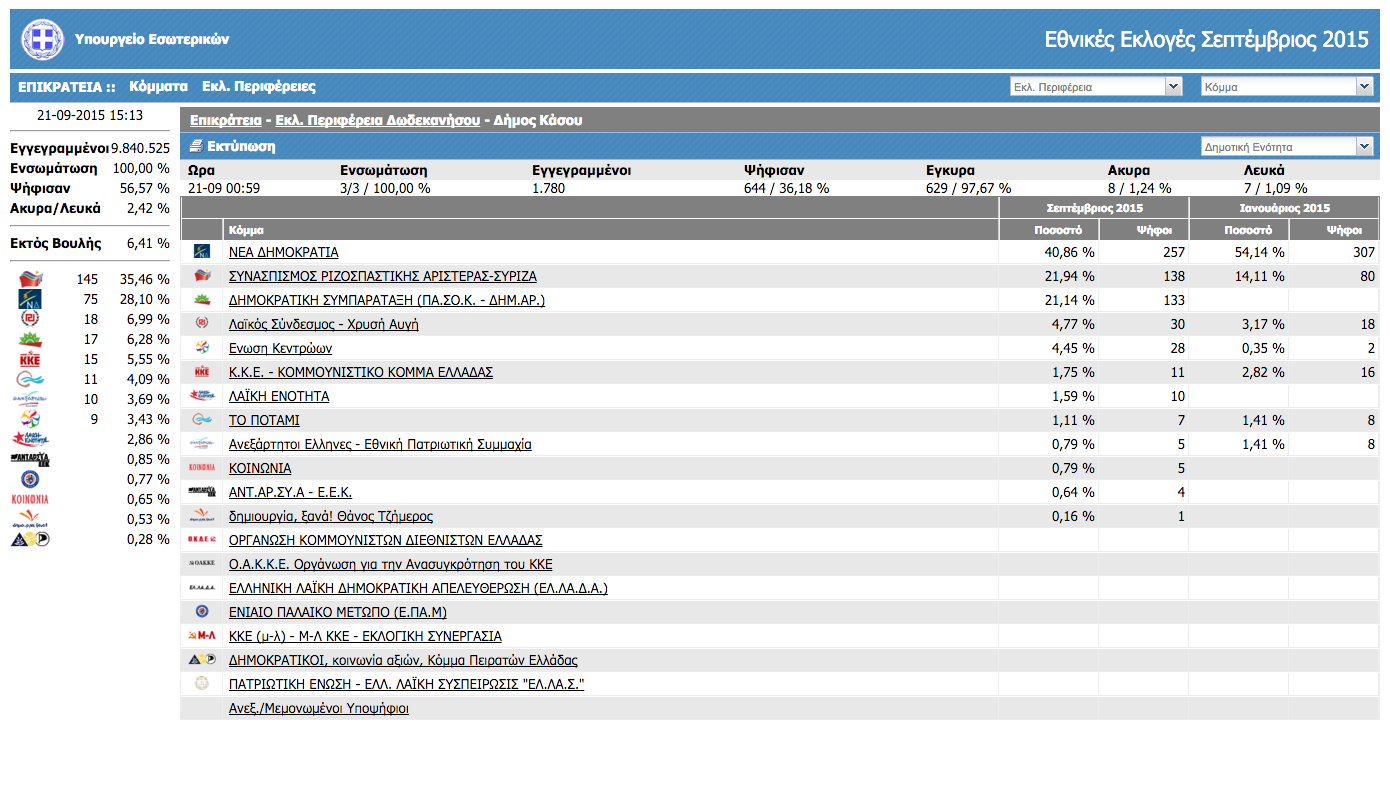Click the printer icon next to Εκτύπωση
Viewport: 1390px width, 794px height.
(x=197, y=146)
